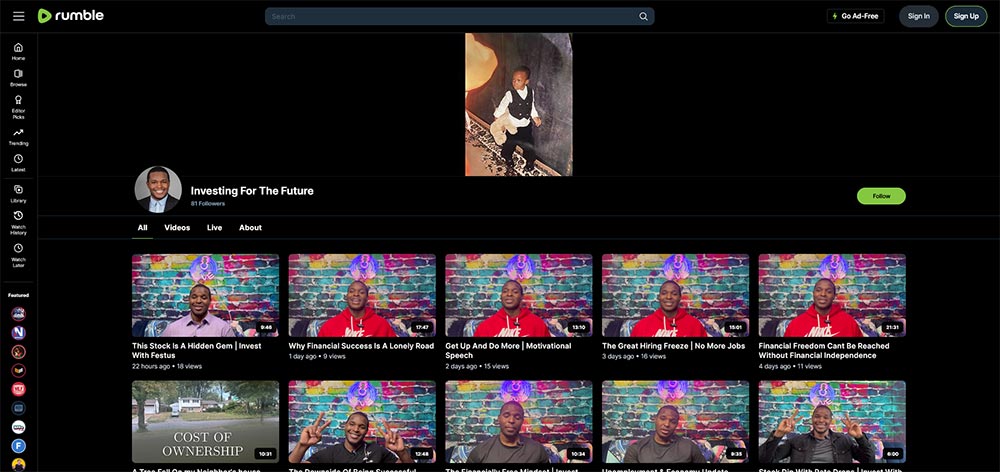The width and height of the screenshot is (1000, 472).
Task: Open the featured channel with F logo
Action: [x=18, y=446]
